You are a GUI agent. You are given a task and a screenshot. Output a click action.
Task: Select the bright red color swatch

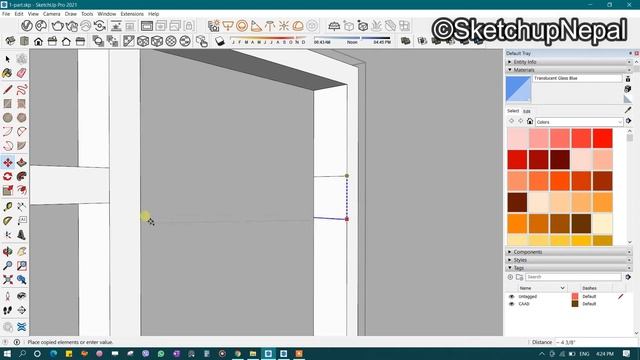pyautogui.click(x=602, y=138)
